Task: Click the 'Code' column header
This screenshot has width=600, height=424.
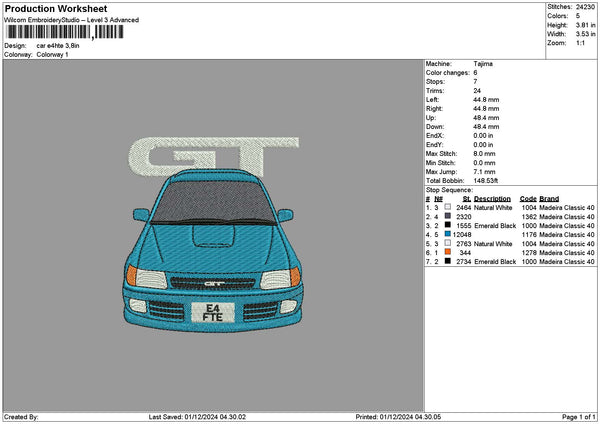Action: point(528,199)
